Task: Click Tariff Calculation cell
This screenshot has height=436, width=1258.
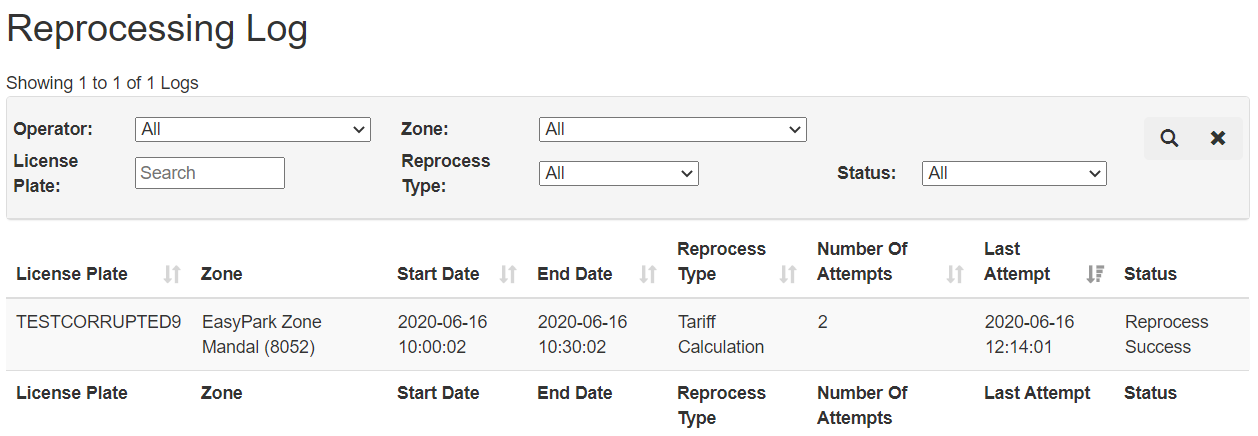Action: point(721,335)
